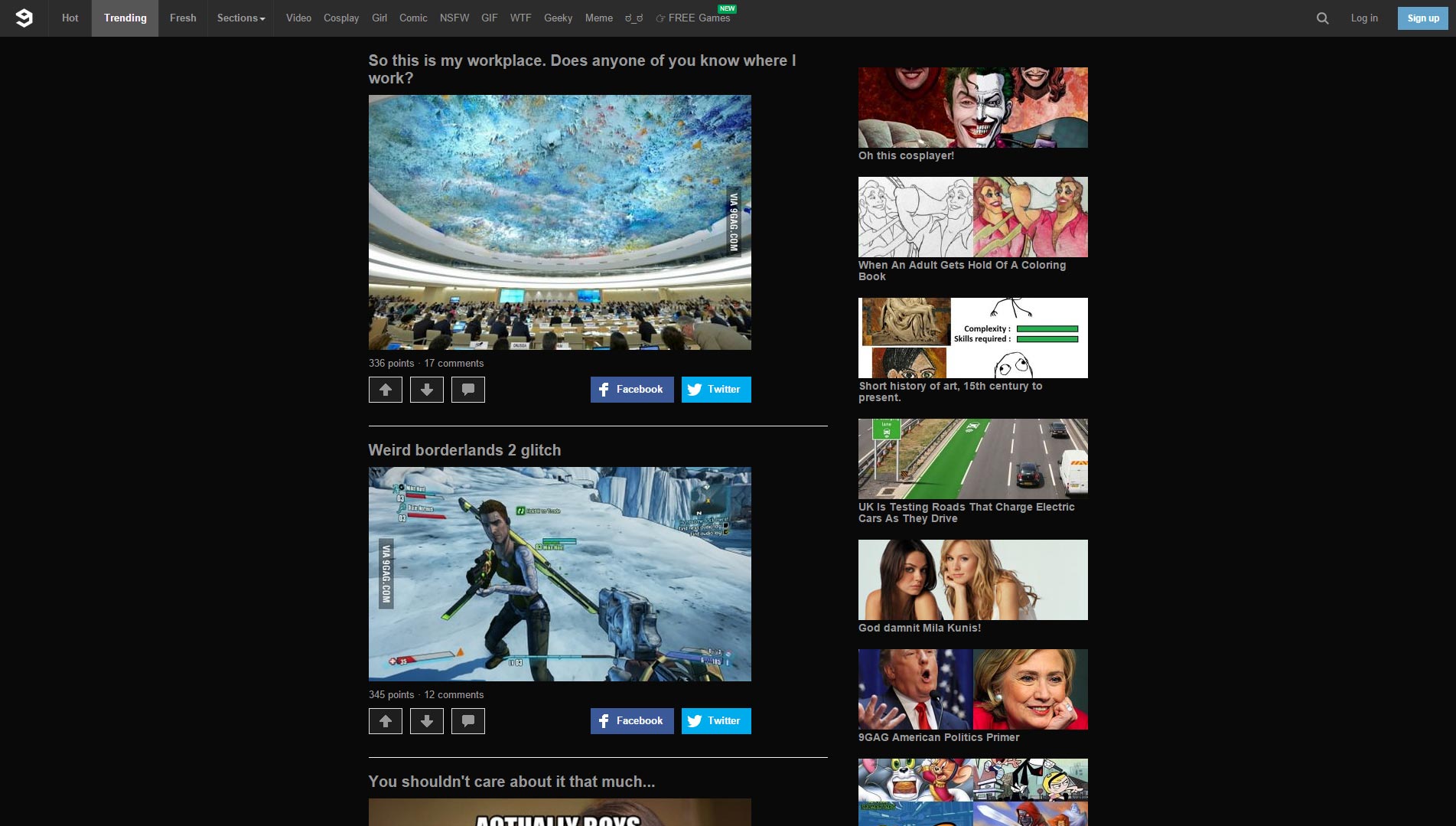Click the 'Oh this cosplayer!' caption
The image size is (1456, 826).
(906, 155)
